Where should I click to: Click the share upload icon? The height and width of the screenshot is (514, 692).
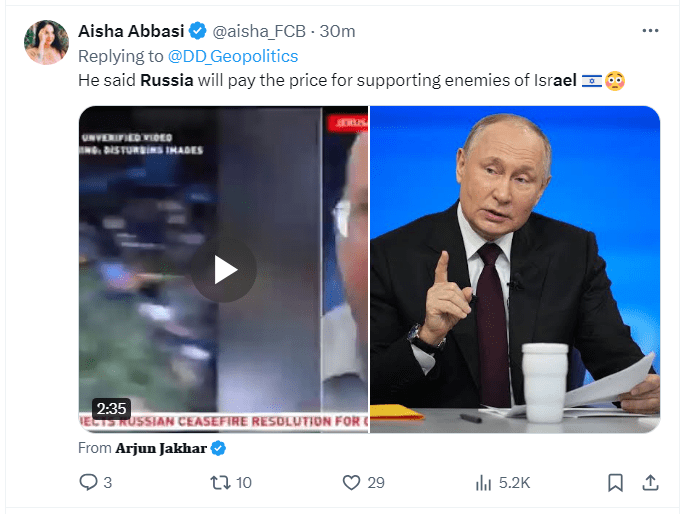[649, 482]
